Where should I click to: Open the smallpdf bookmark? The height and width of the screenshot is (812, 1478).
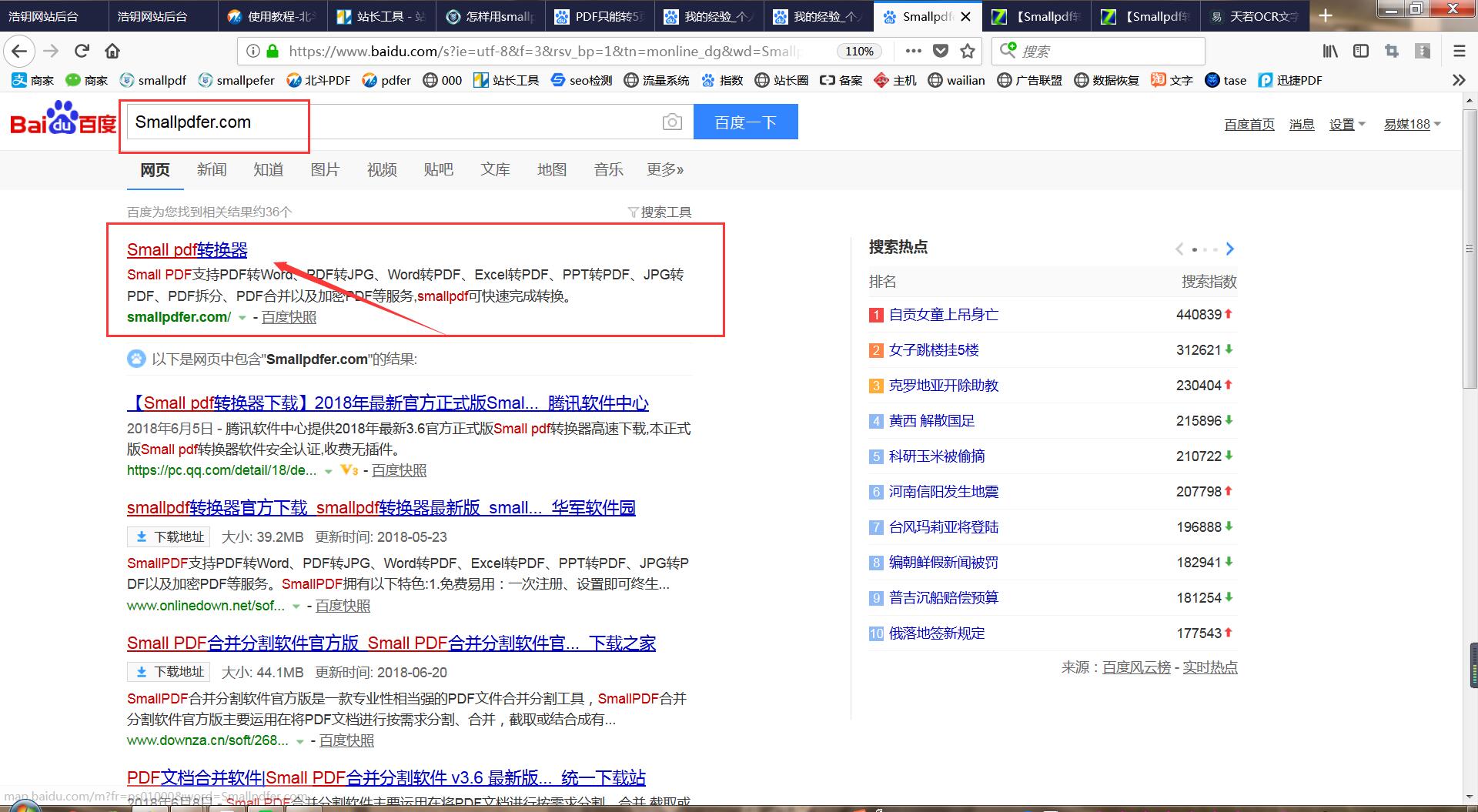click(x=153, y=80)
